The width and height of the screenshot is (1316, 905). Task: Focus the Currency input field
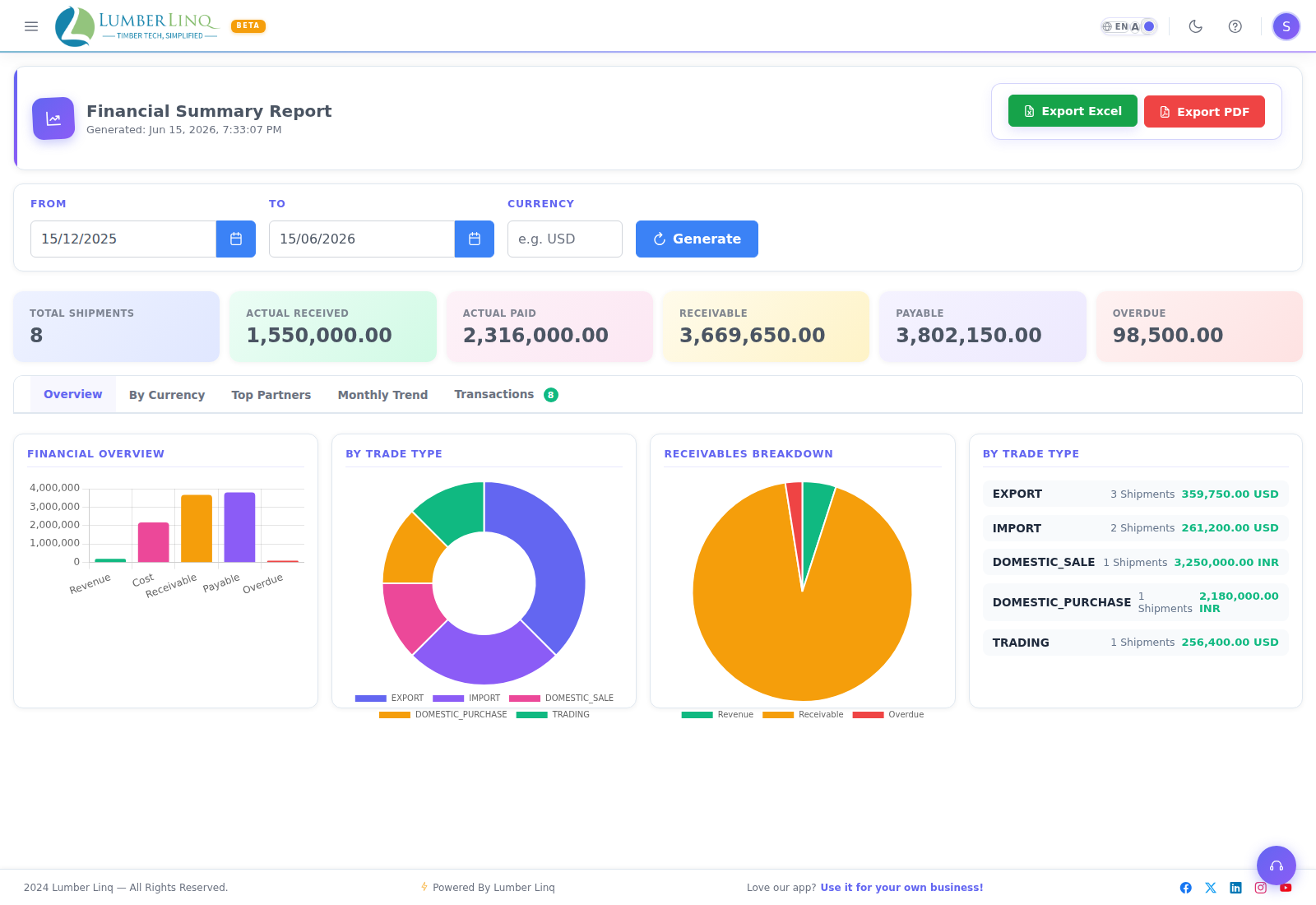(565, 239)
